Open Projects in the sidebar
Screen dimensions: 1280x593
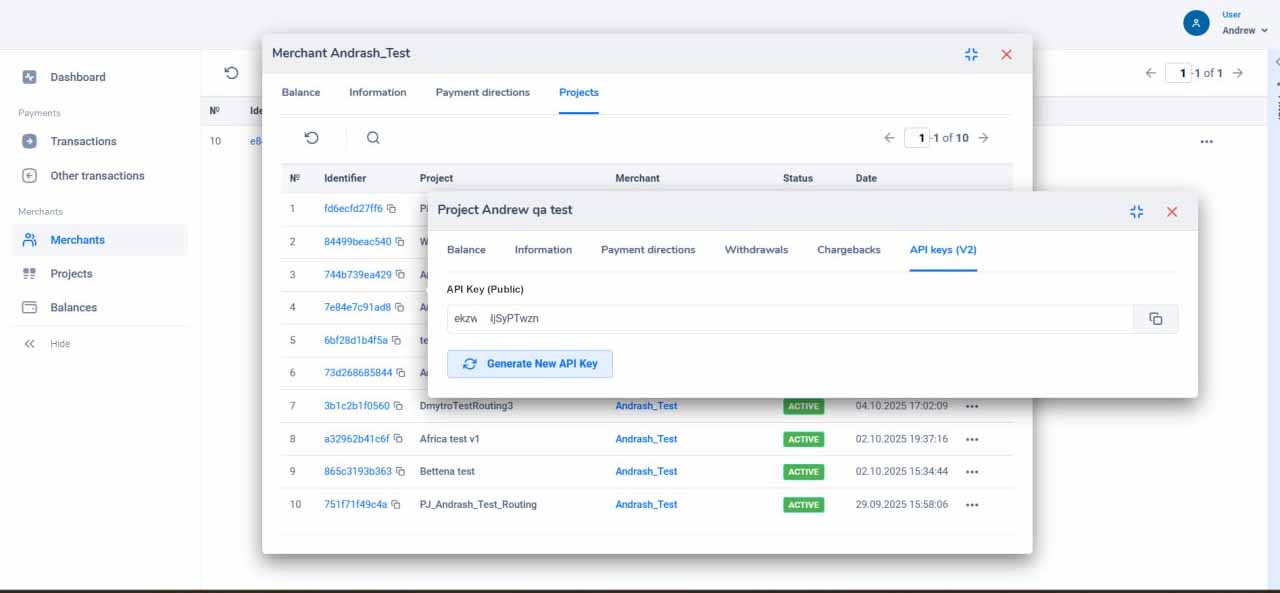[71, 273]
